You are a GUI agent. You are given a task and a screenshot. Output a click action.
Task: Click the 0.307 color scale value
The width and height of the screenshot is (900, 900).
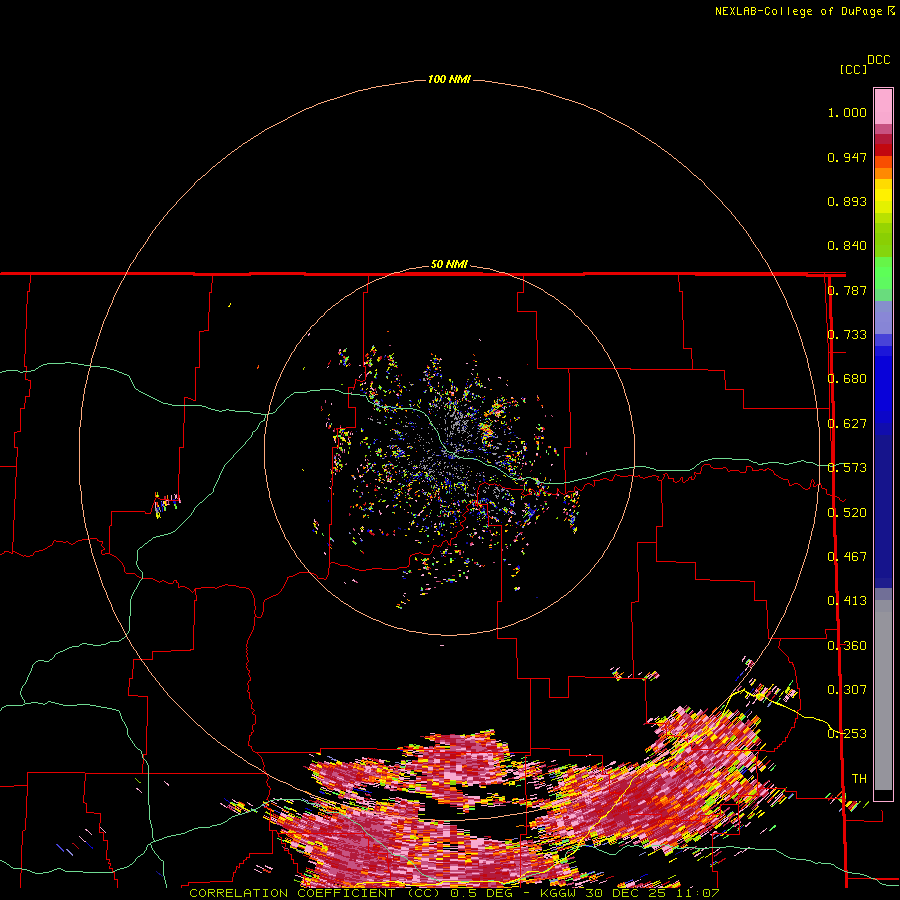coord(847,690)
